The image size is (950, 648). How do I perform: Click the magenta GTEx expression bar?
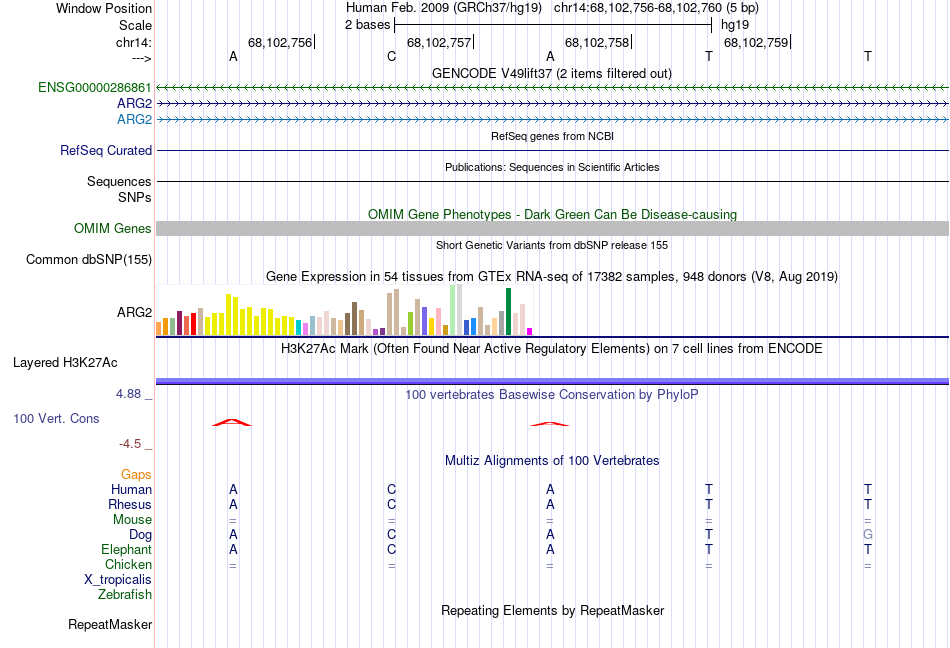(530, 332)
